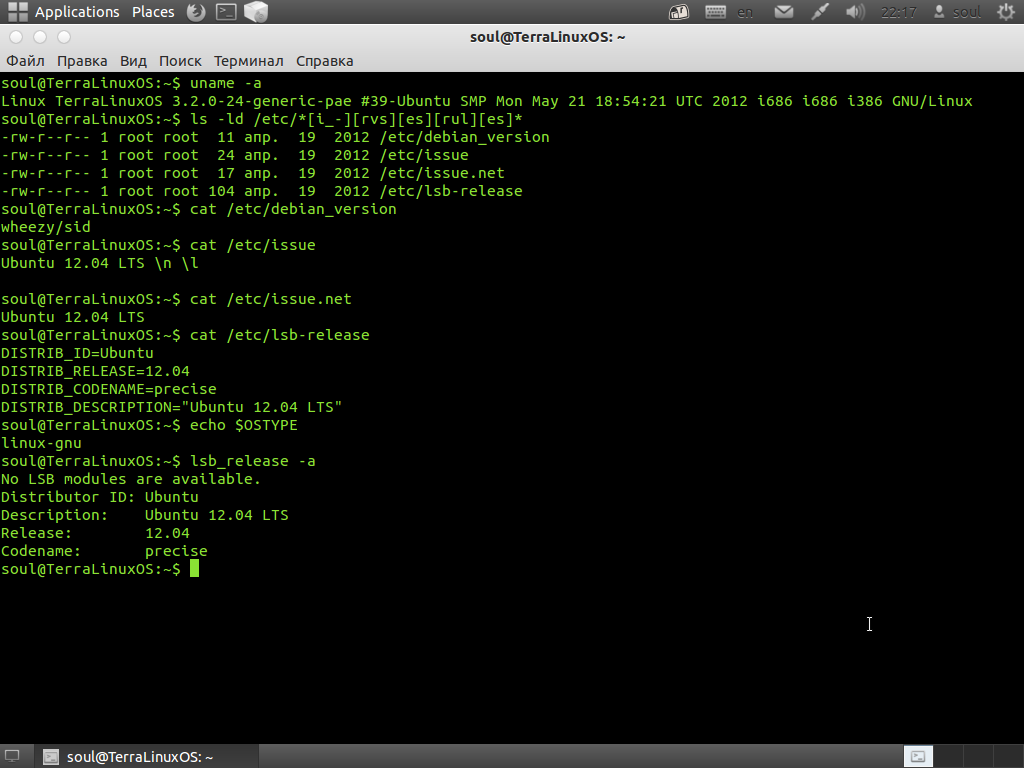The width and height of the screenshot is (1024, 768).
Task: Open the clock showing 22:17
Action: pyautogui.click(x=898, y=12)
